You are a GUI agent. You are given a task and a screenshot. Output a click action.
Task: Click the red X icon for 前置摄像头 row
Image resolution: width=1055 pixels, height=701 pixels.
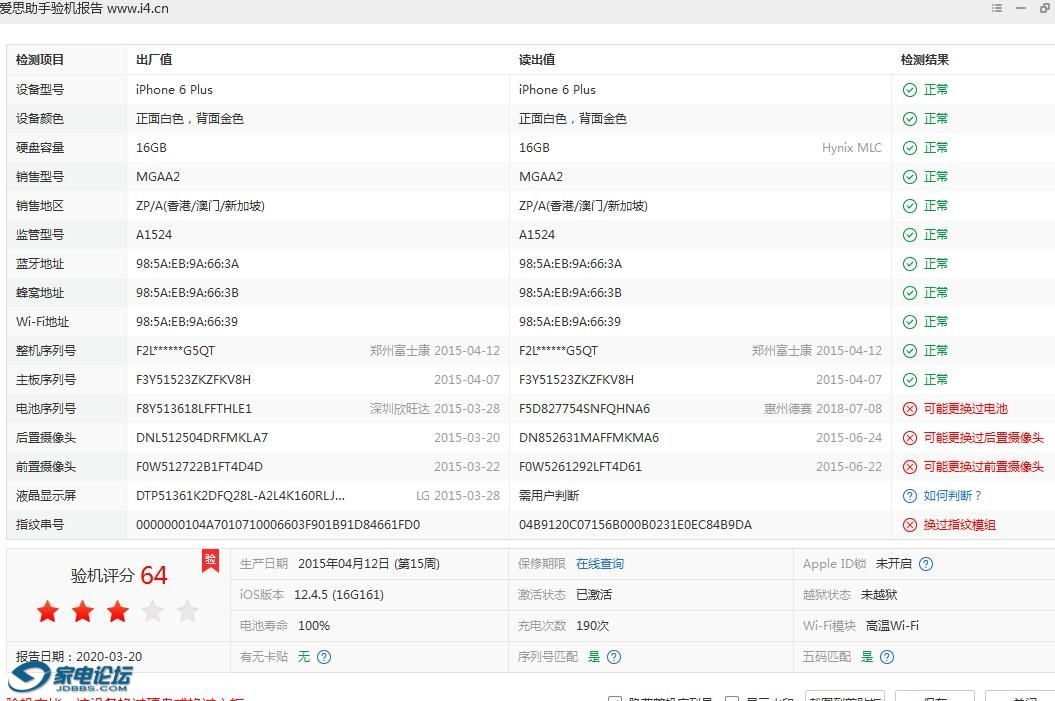tap(910, 467)
